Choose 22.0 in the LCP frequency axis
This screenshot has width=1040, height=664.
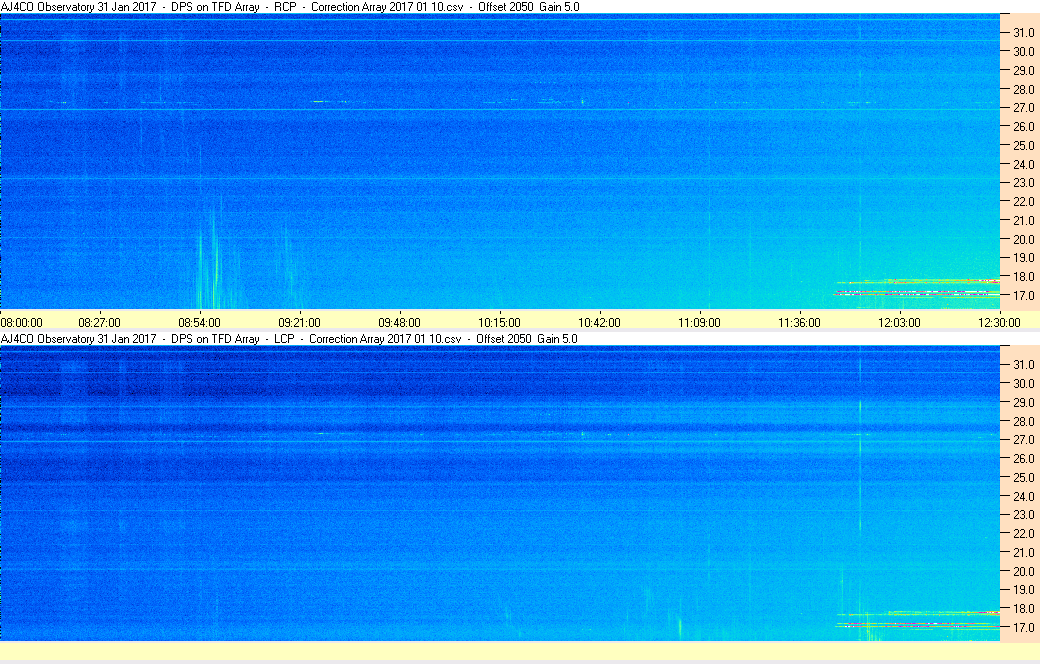coord(1023,533)
